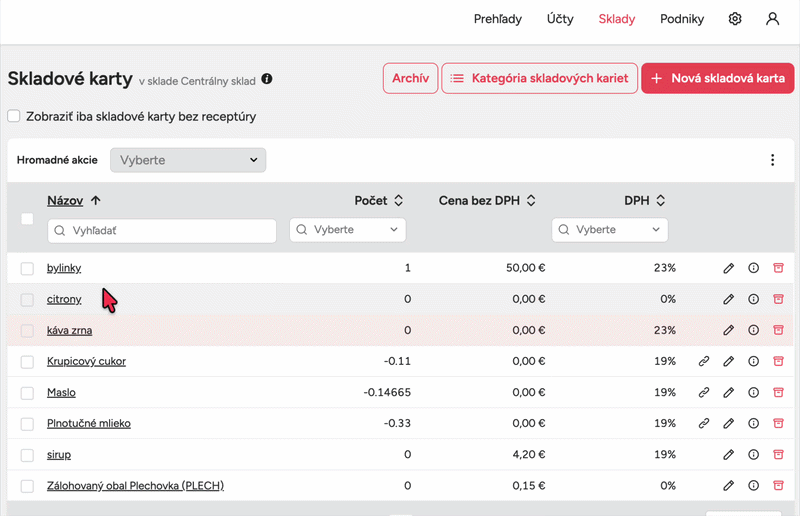Image resolution: width=800 pixels, height=516 pixels.
Task: Check the sirup row checkbox
Action: click(27, 455)
